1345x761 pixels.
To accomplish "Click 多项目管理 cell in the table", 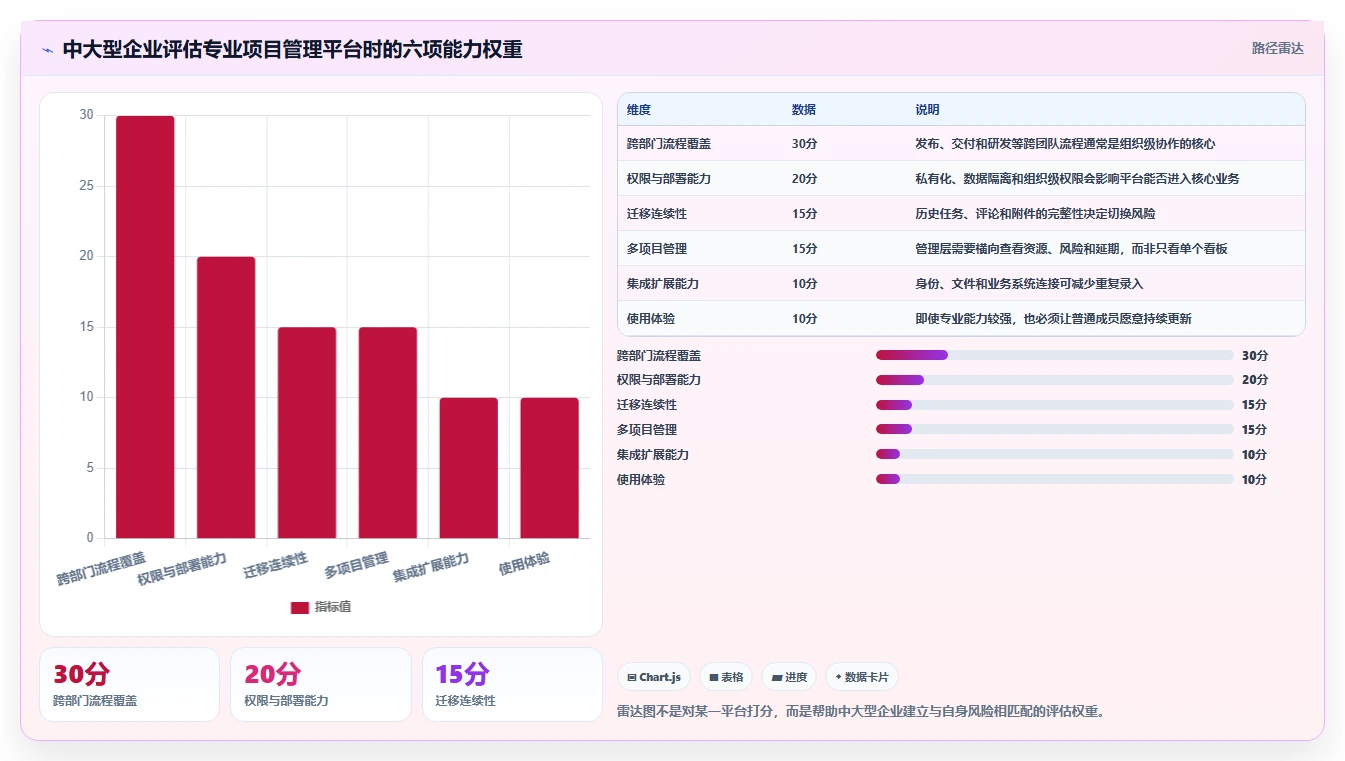I will 657,249.
